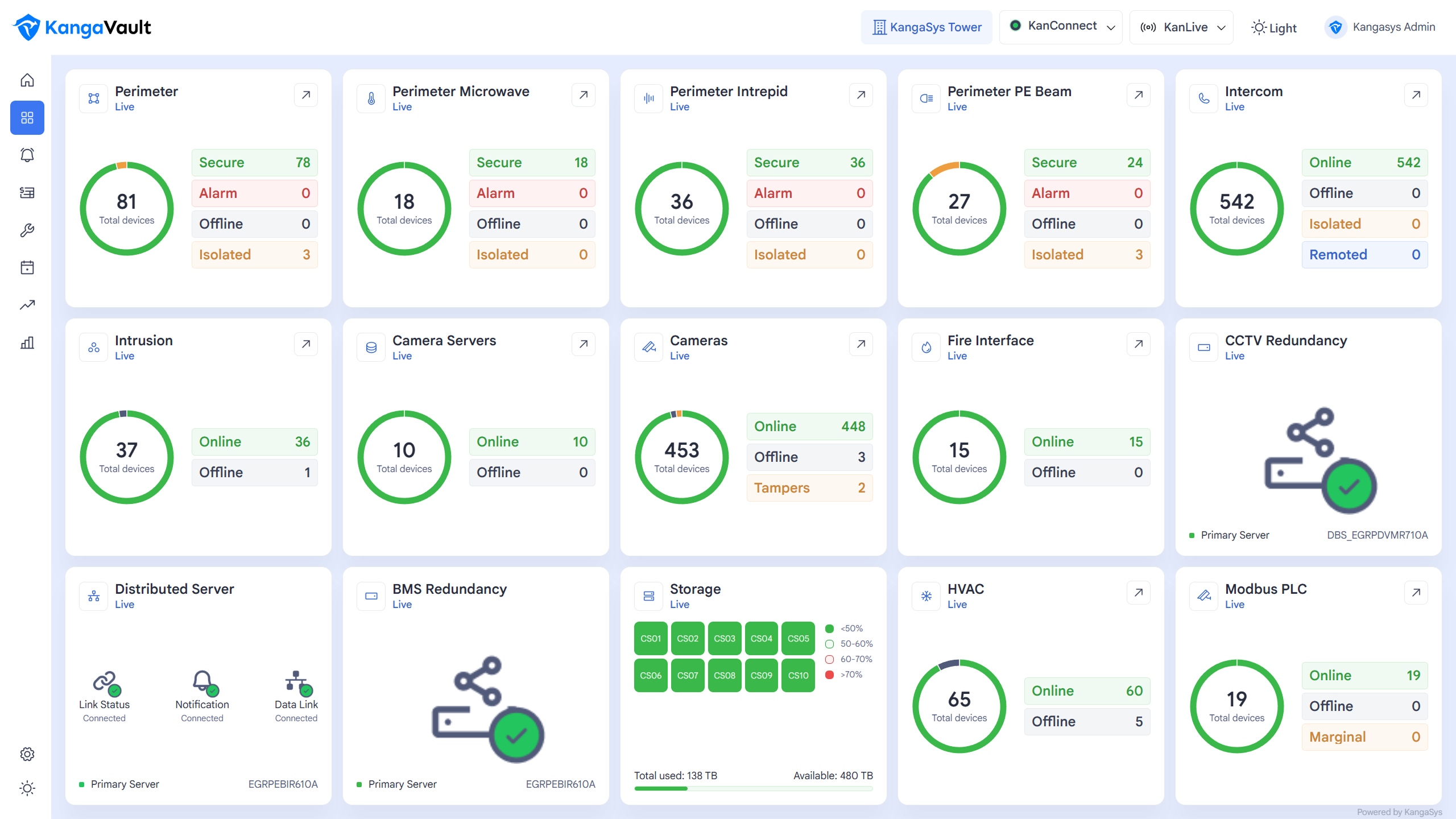The image size is (1456, 819).
Task: Click the Storage card icon
Action: coord(649,596)
